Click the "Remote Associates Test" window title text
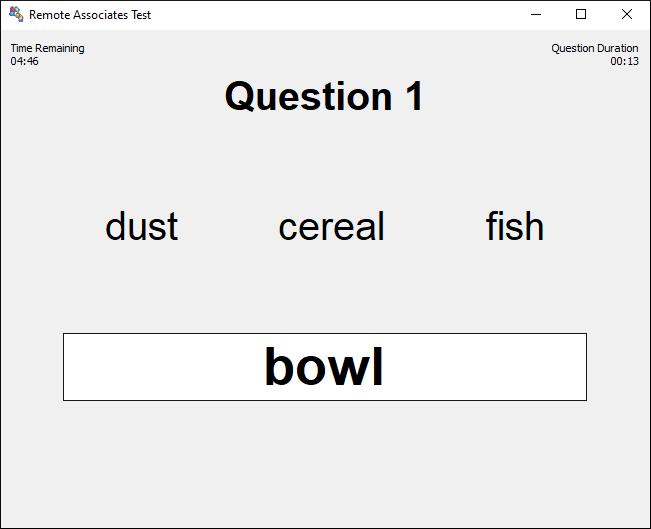Viewport: 651px width, 529px height. 90,15
